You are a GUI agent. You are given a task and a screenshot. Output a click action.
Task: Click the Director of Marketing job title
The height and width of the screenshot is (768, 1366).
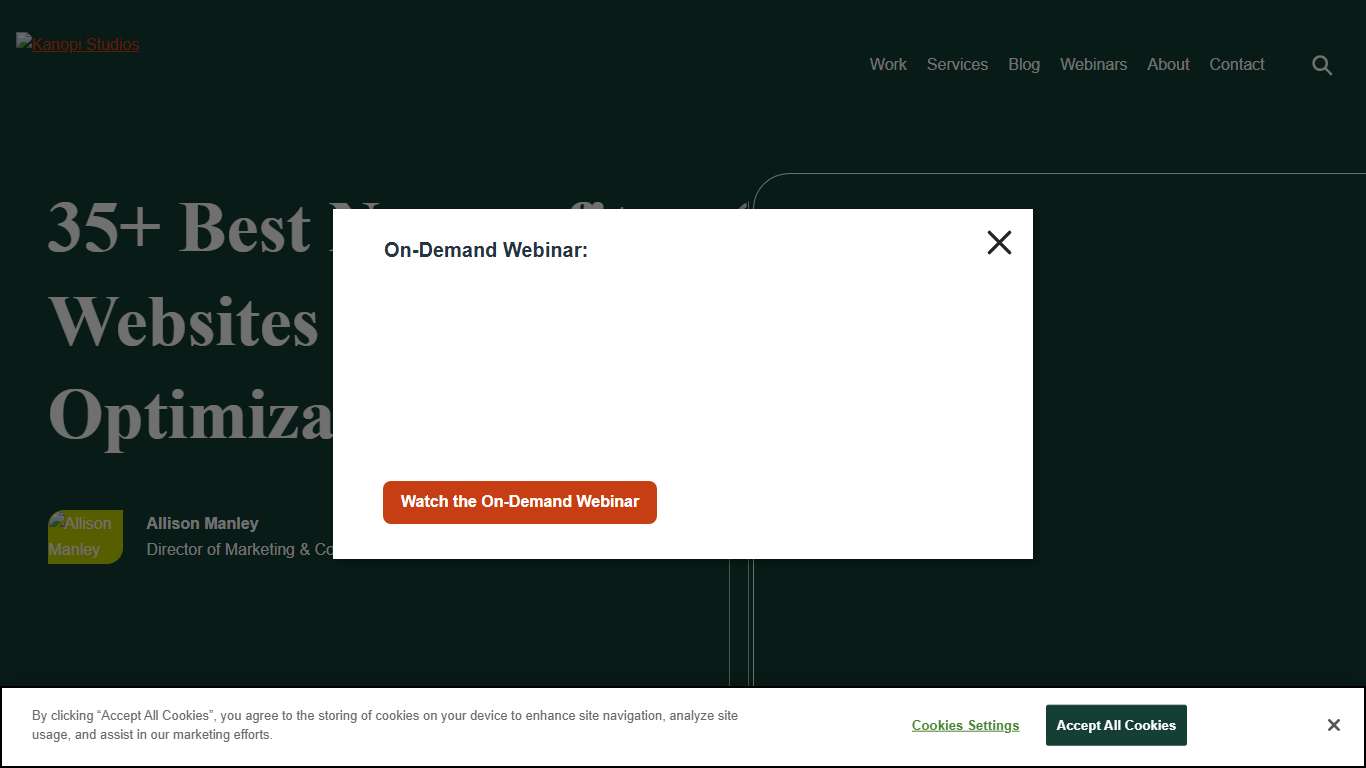(238, 549)
